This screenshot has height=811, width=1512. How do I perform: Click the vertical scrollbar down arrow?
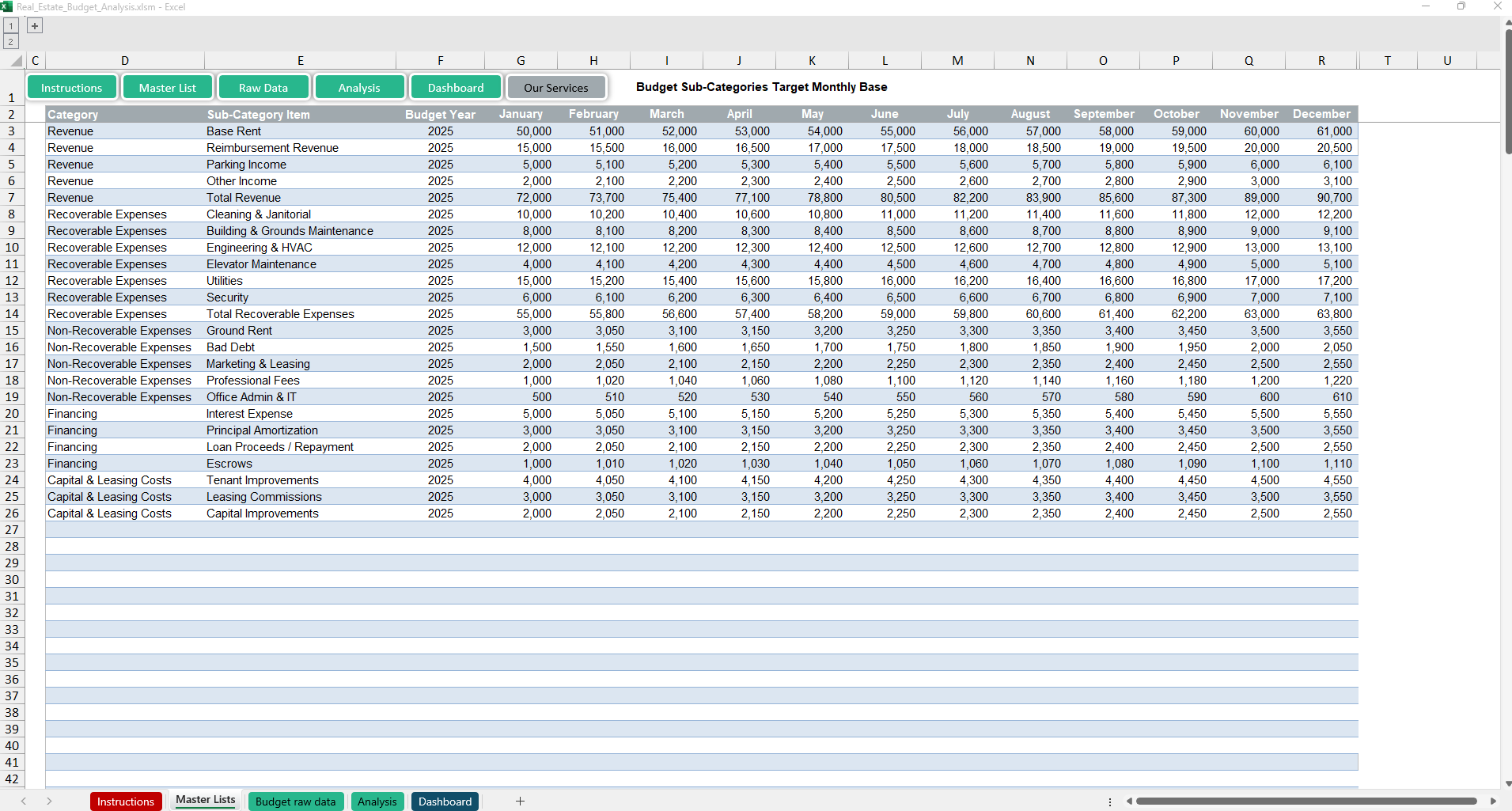[1507, 783]
